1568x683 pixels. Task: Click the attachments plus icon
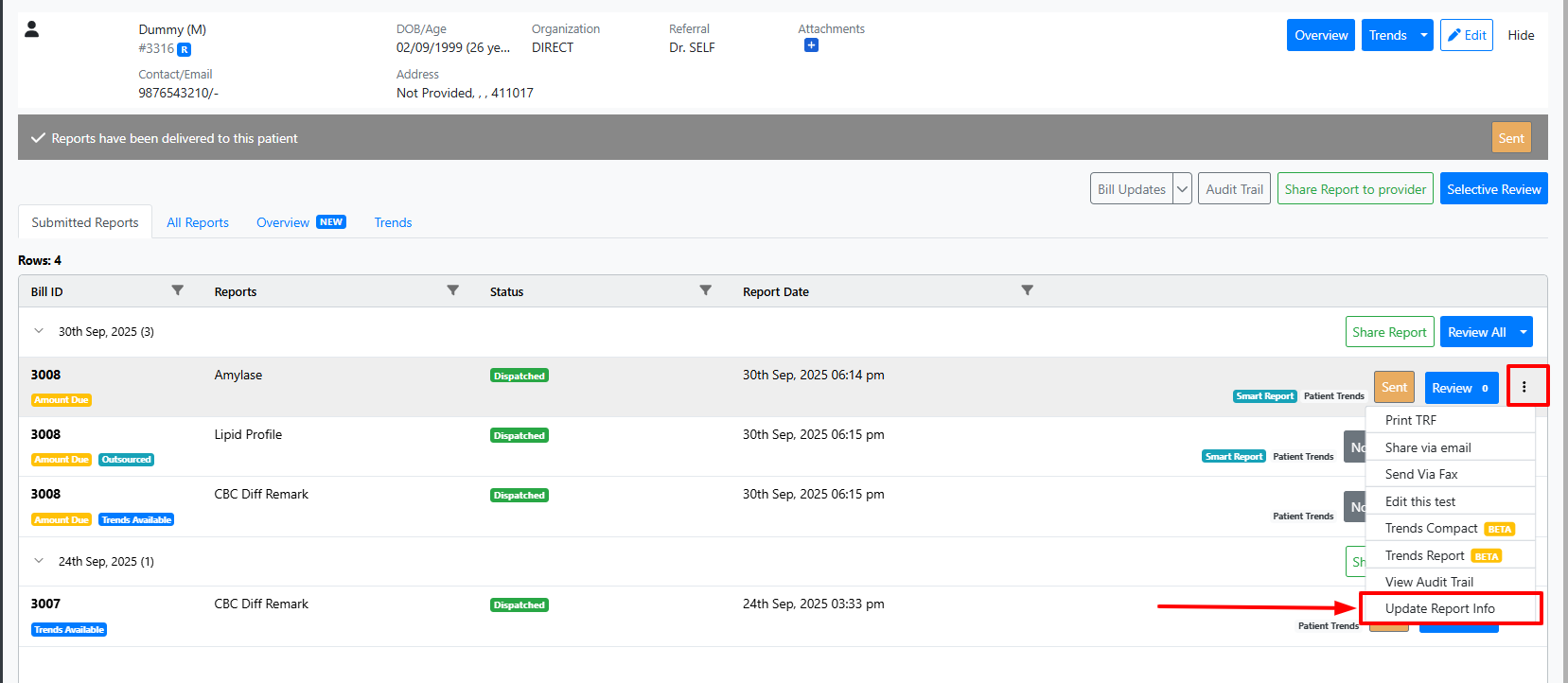pyautogui.click(x=811, y=45)
